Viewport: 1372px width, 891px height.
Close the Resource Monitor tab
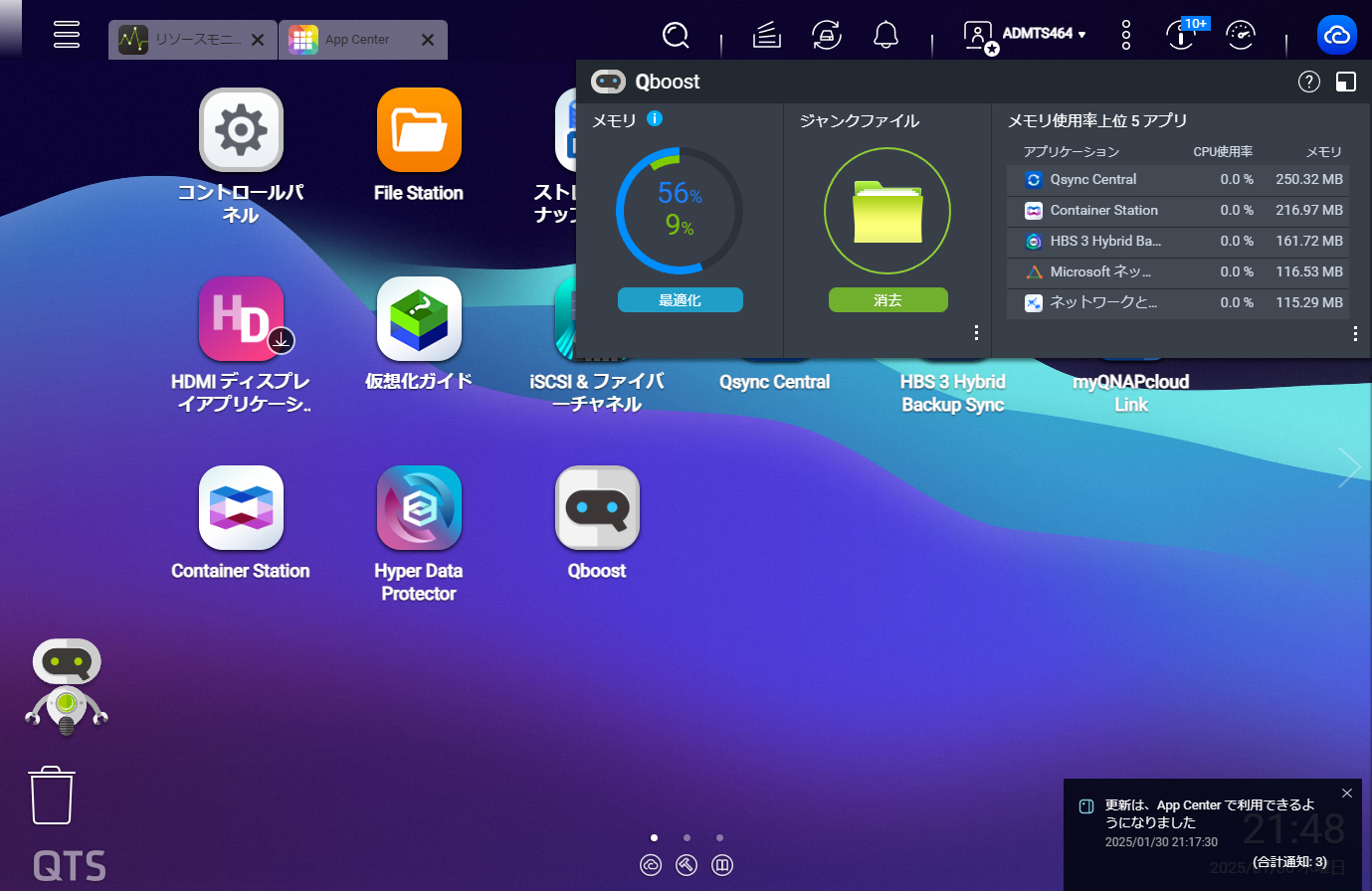258,40
